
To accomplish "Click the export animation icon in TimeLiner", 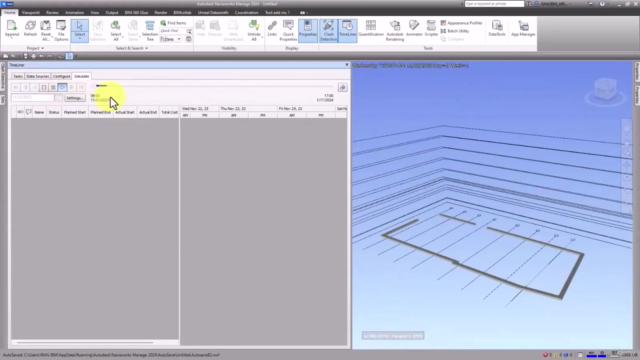I will (342, 87).
